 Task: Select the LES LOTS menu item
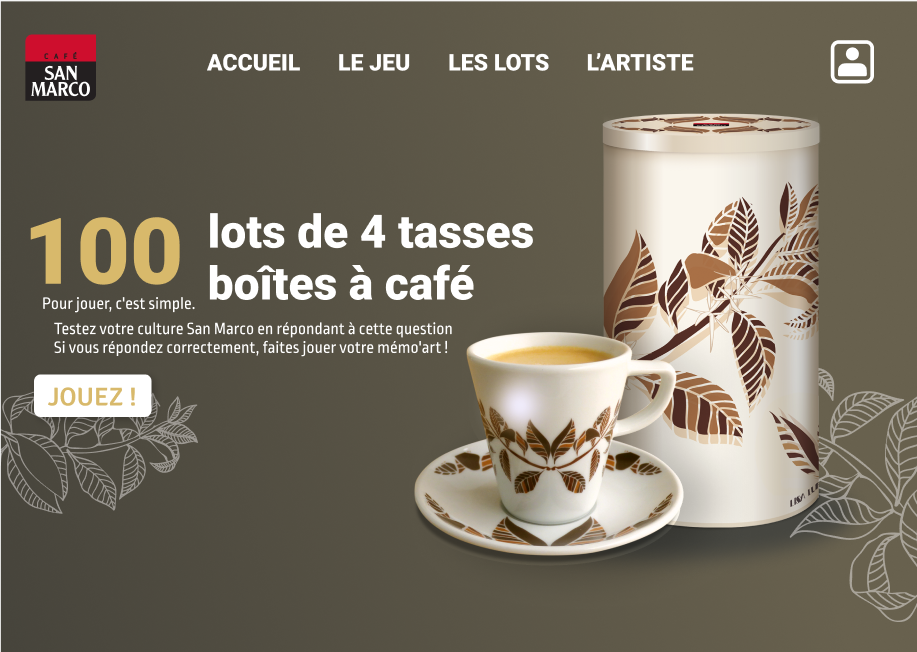pyautogui.click(x=498, y=63)
